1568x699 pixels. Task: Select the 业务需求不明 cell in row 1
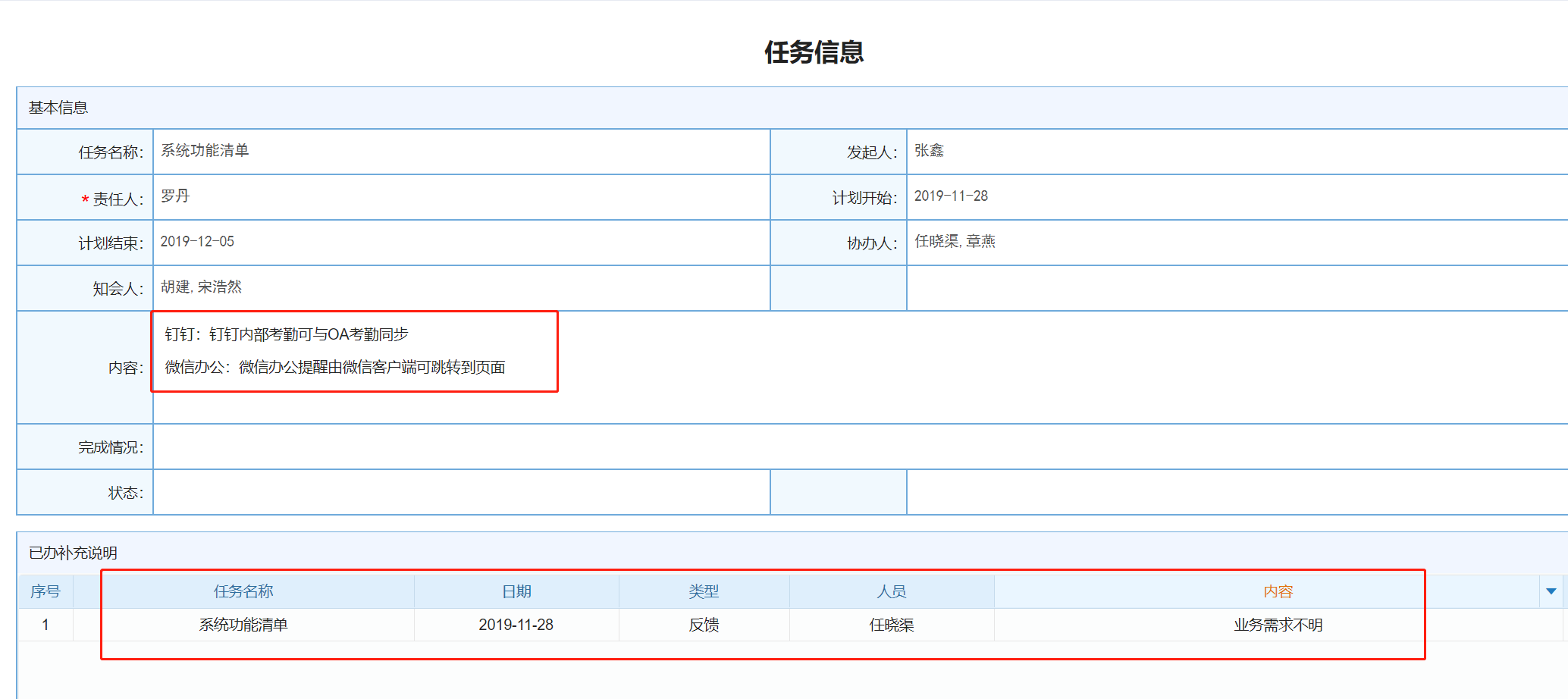click(x=1278, y=625)
